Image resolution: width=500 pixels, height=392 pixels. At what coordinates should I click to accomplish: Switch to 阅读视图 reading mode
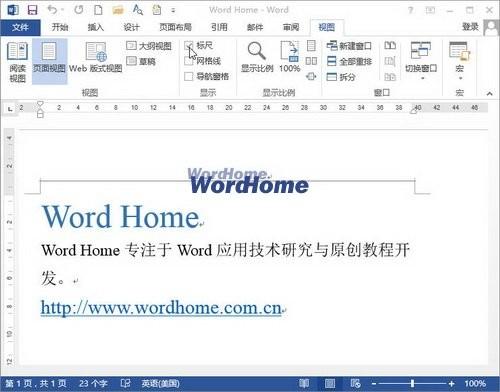[17, 62]
